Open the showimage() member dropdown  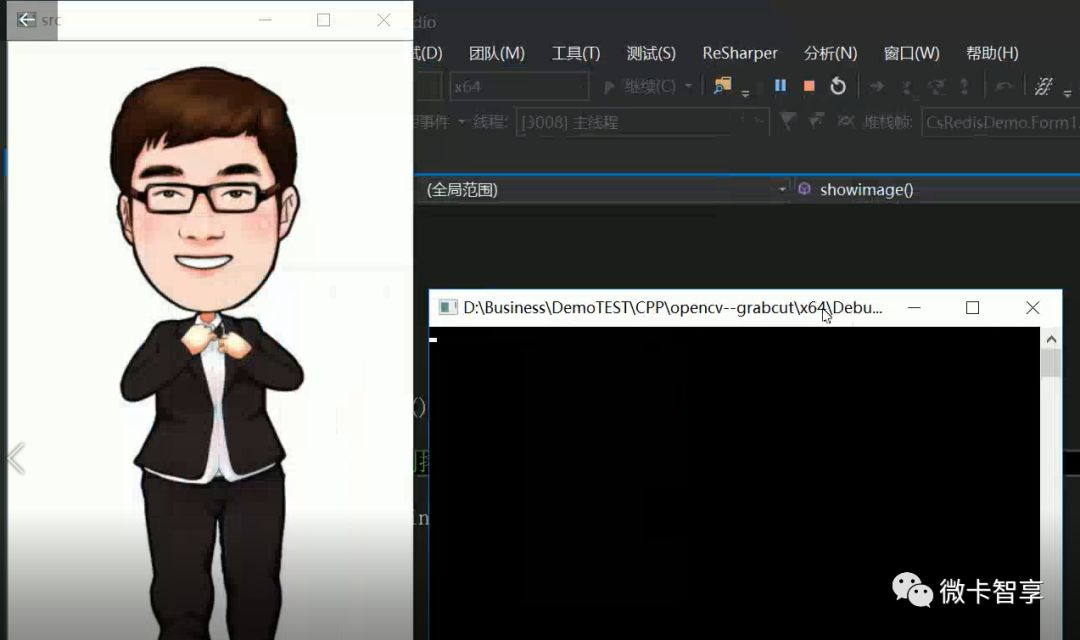[938, 189]
